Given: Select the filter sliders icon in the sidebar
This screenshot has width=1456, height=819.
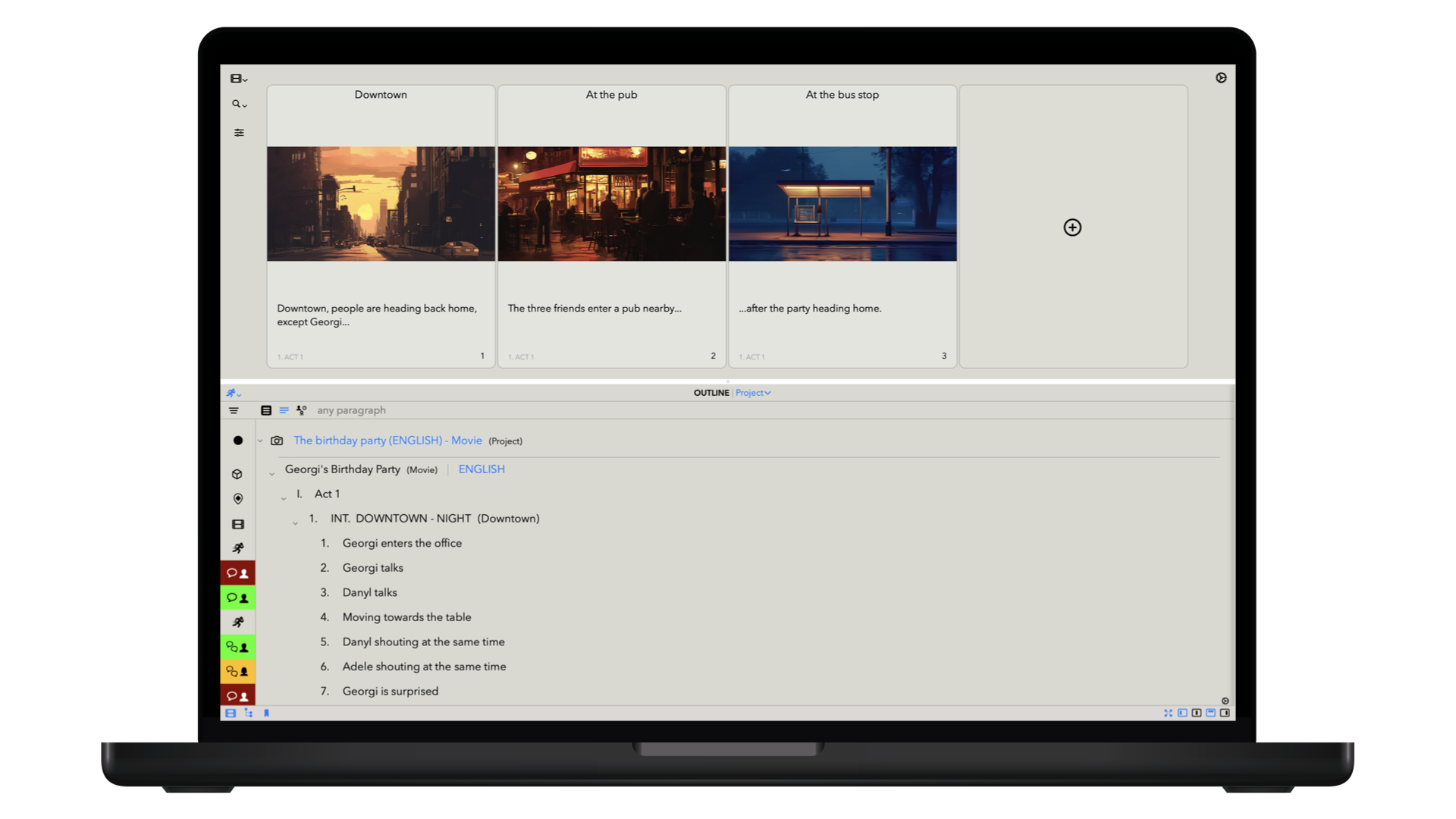Looking at the screenshot, I should click(238, 133).
